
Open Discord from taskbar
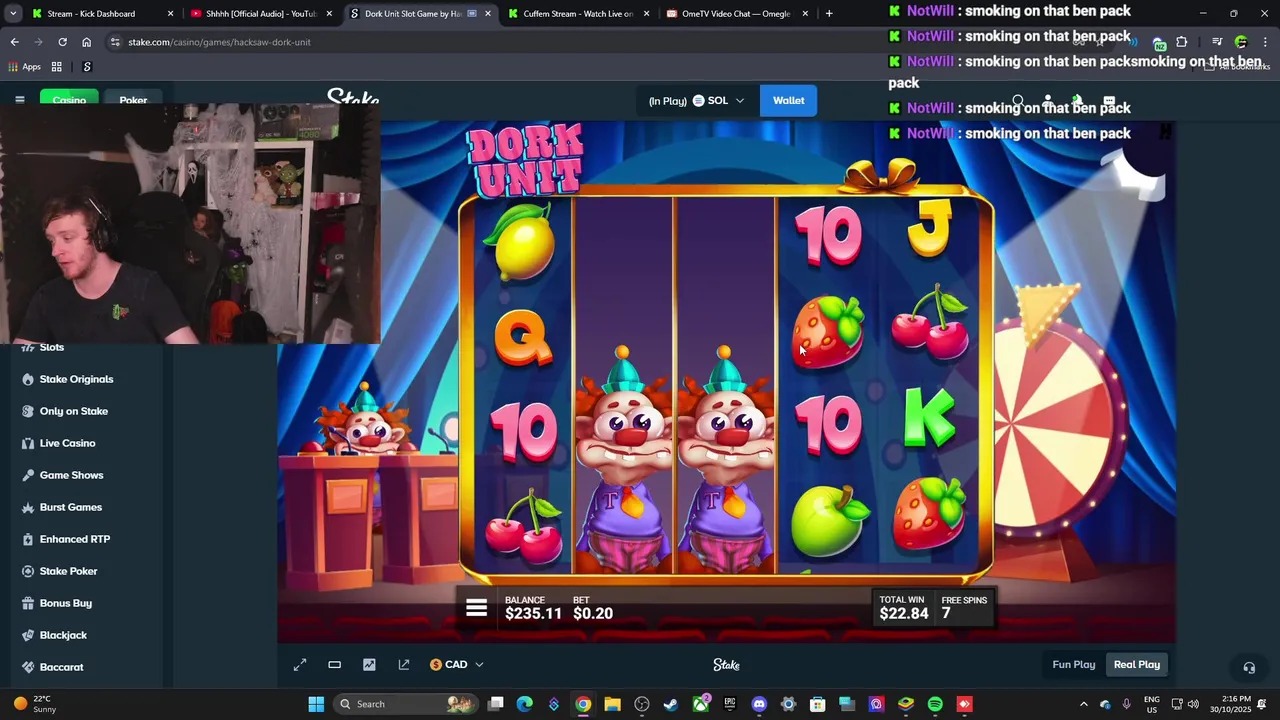point(759,704)
